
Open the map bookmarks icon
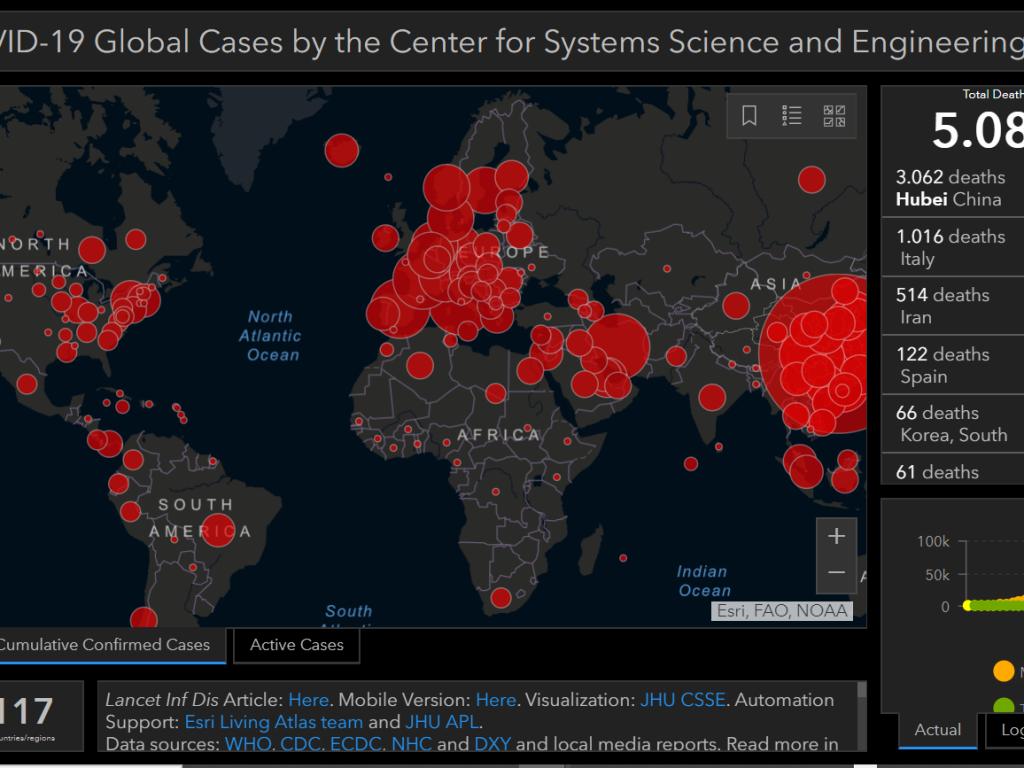pos(749,116)
